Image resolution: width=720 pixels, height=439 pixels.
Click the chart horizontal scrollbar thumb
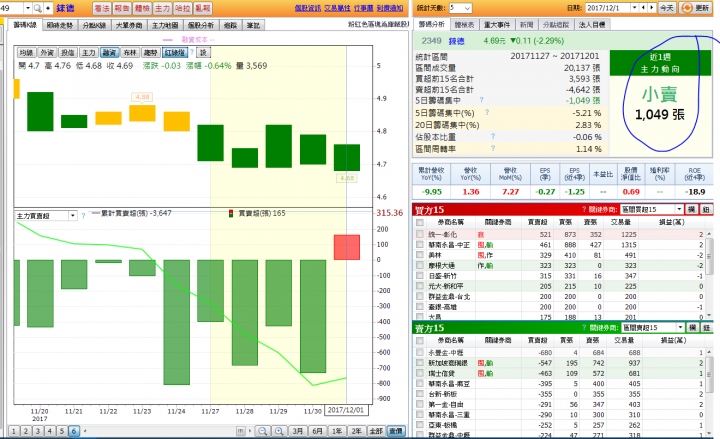240,431
